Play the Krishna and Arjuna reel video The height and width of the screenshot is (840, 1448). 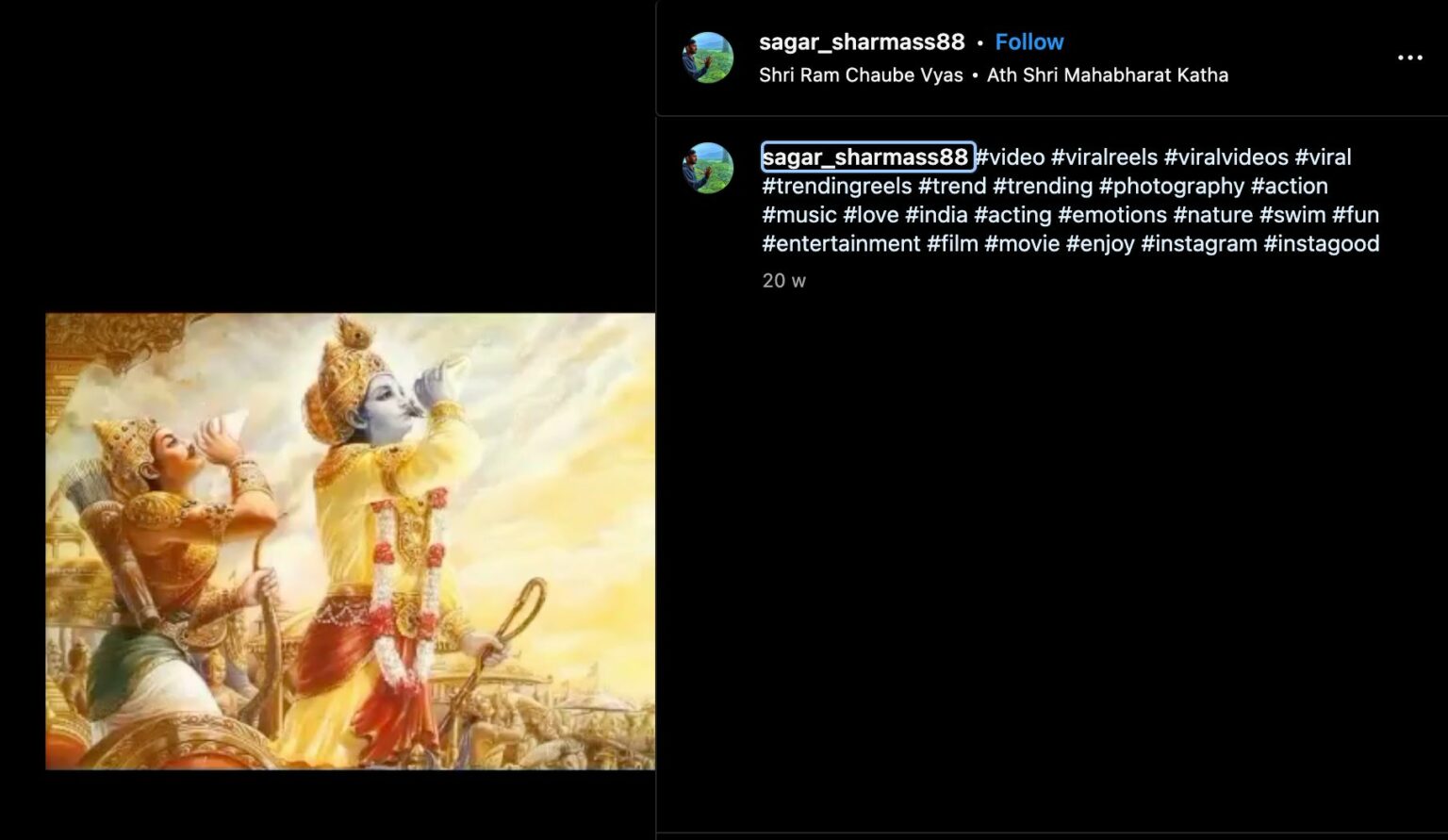350,541
